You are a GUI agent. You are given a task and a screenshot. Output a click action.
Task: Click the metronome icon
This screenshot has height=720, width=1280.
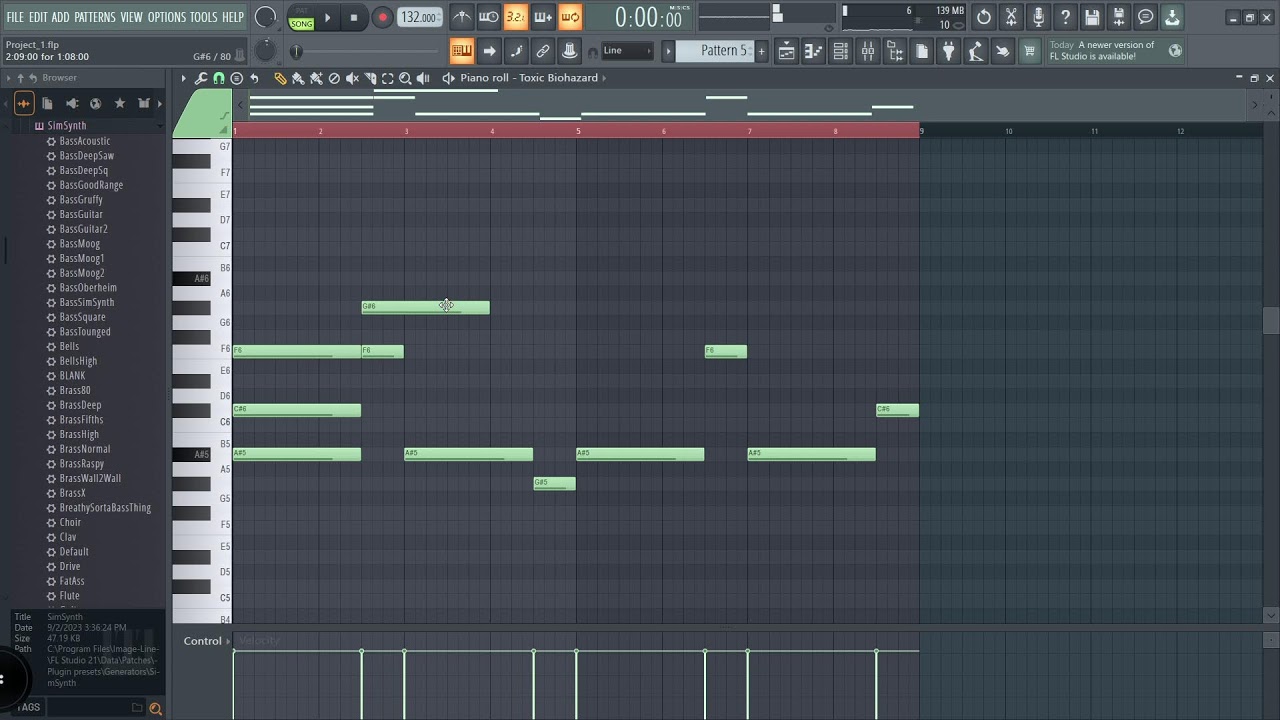pos(461,17)
